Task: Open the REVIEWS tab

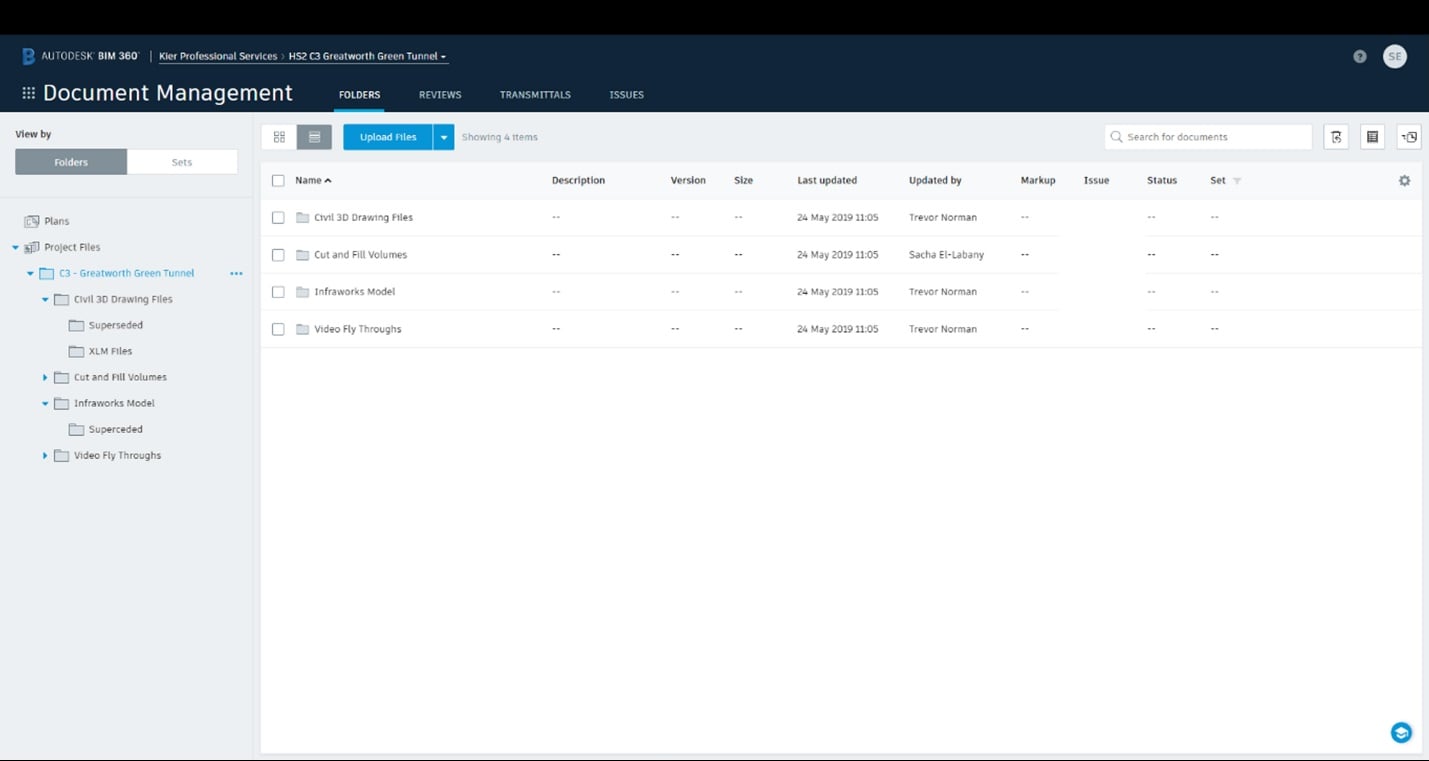Action: [440, 95]
